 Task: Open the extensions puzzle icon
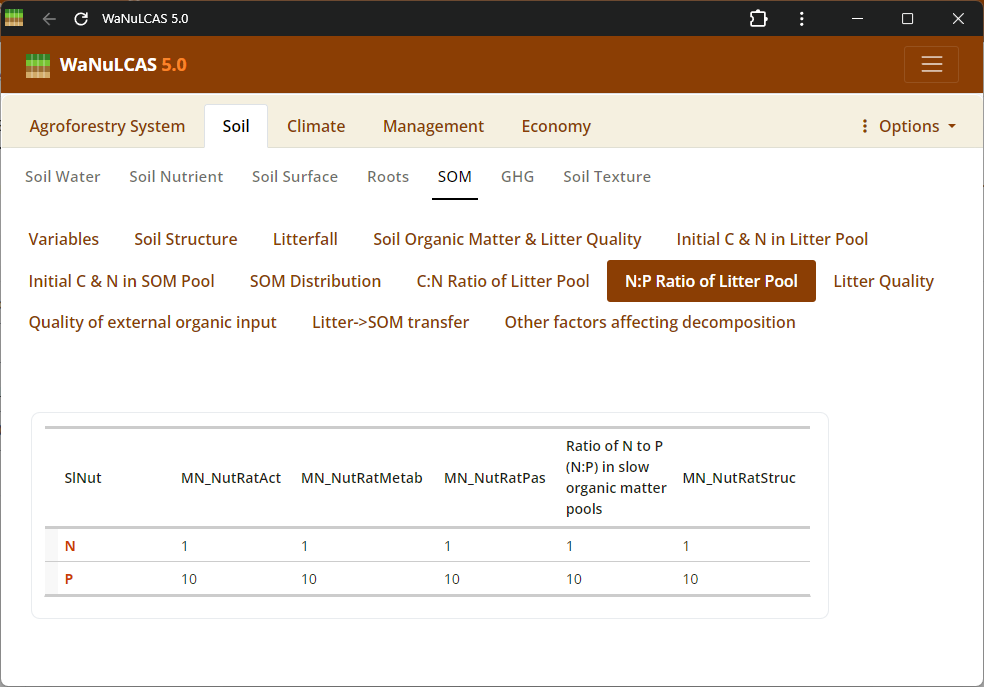758,19
